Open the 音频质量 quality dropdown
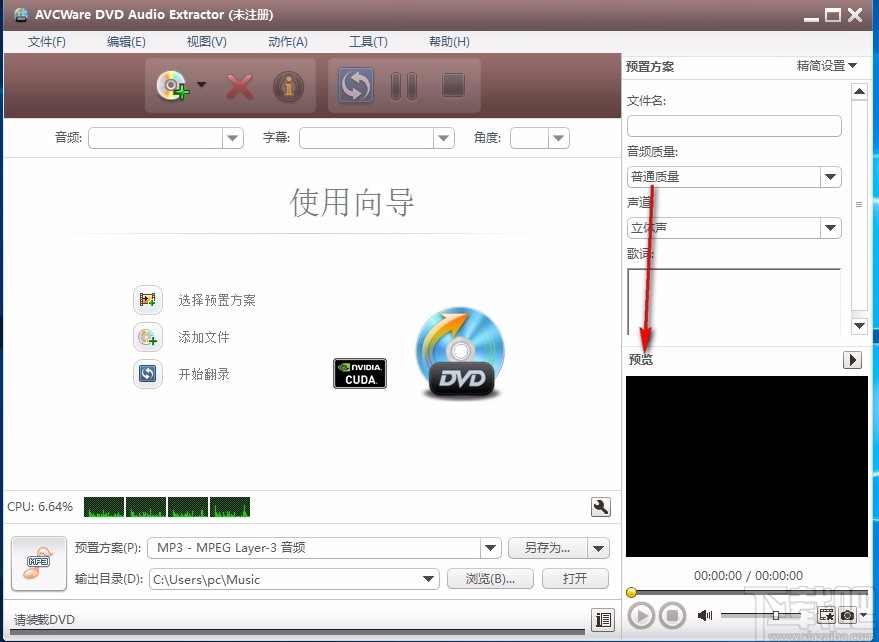 pyautogui.click(x=830, y=177)
